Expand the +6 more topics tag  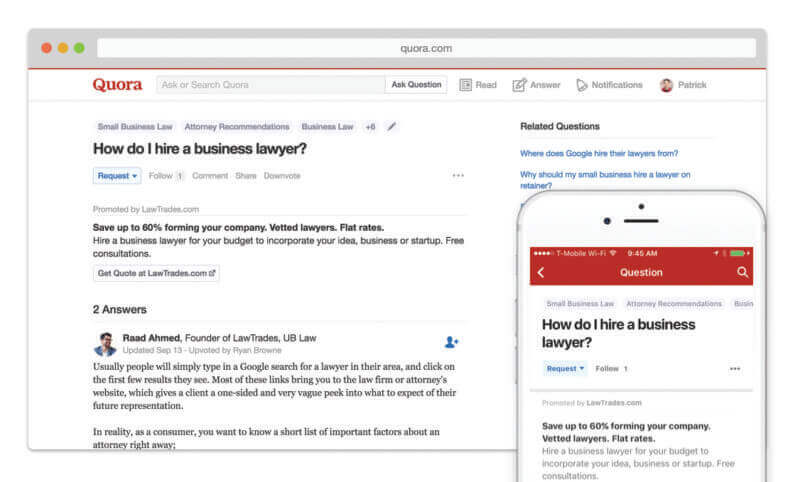coord(370,126)
